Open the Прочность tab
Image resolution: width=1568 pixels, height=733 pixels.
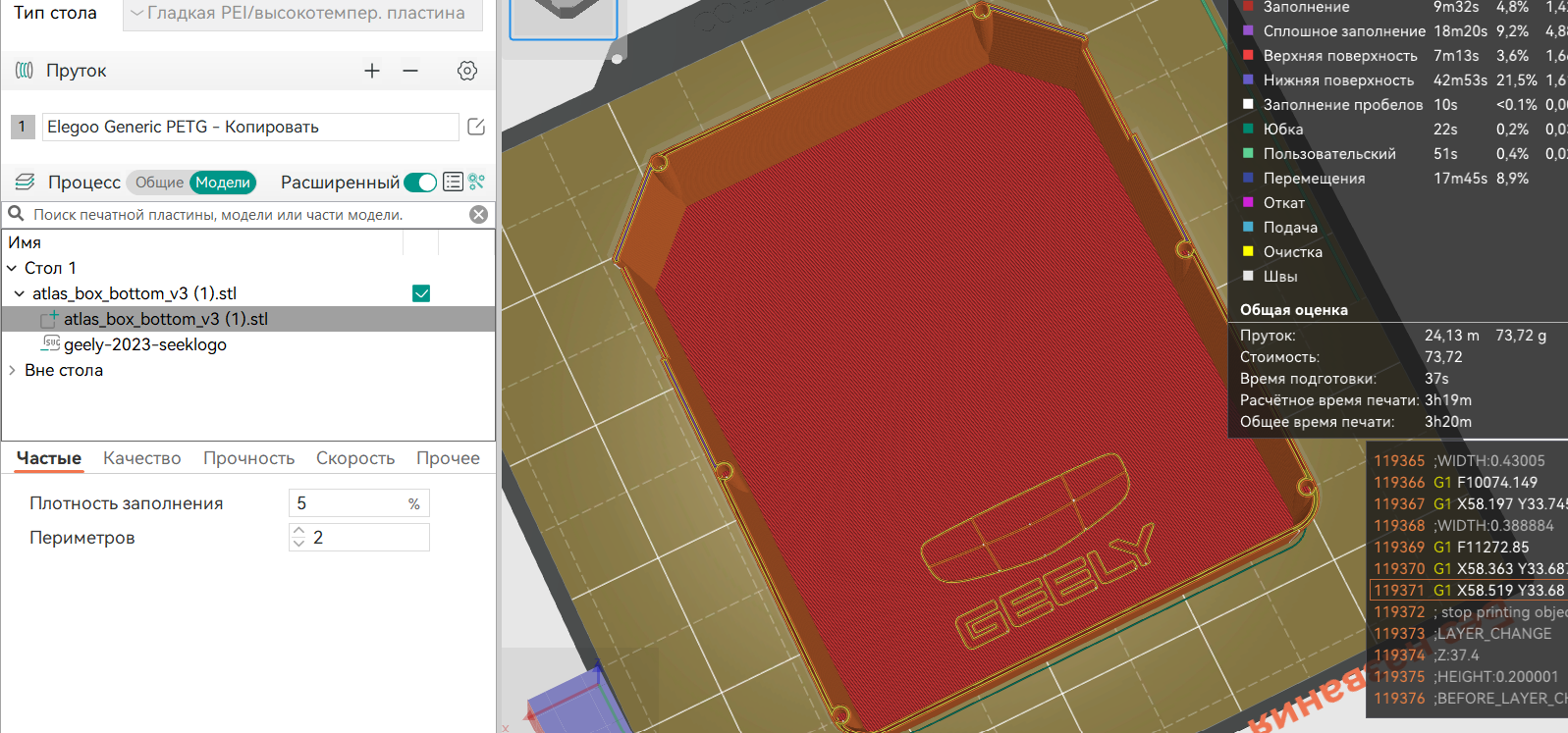248,458
